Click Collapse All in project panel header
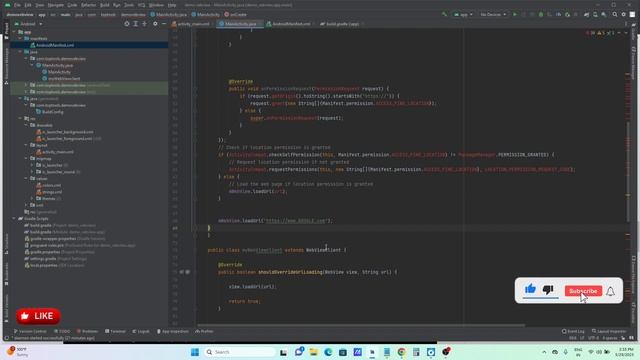This screenshot has height=360, width=640. click(144, 24)
